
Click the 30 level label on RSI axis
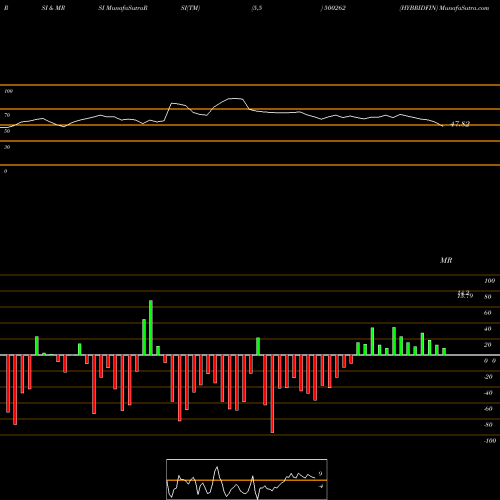coord(7,147)
